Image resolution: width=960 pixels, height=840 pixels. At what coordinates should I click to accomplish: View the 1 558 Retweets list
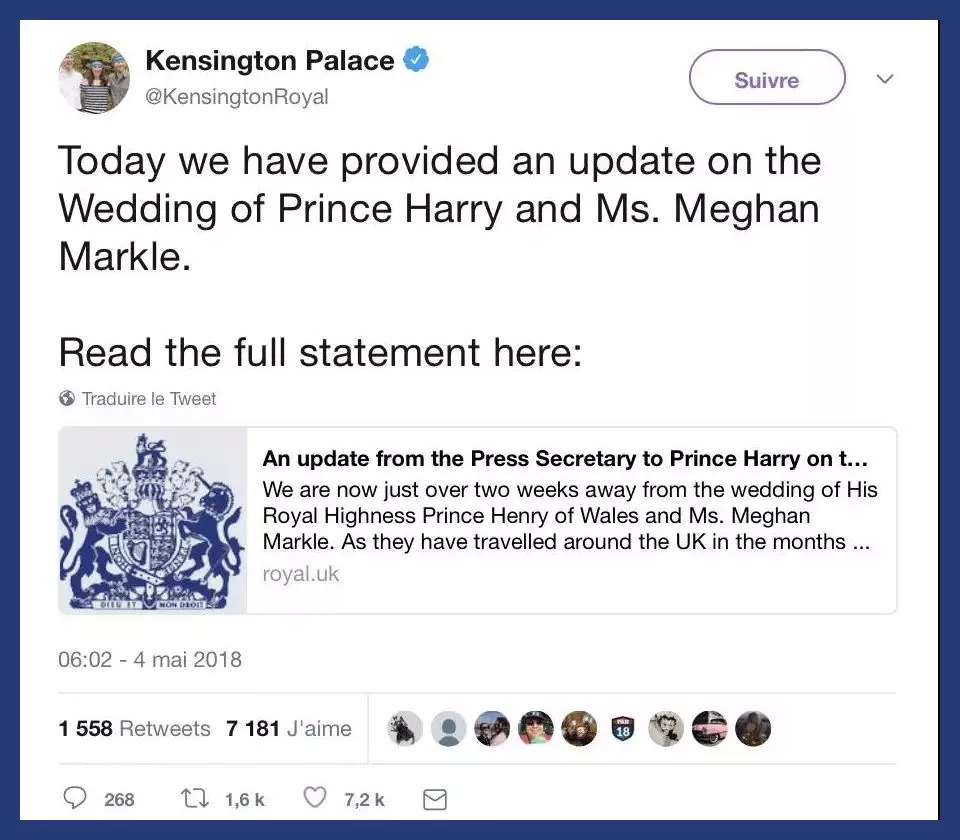[x=135, y=729]
